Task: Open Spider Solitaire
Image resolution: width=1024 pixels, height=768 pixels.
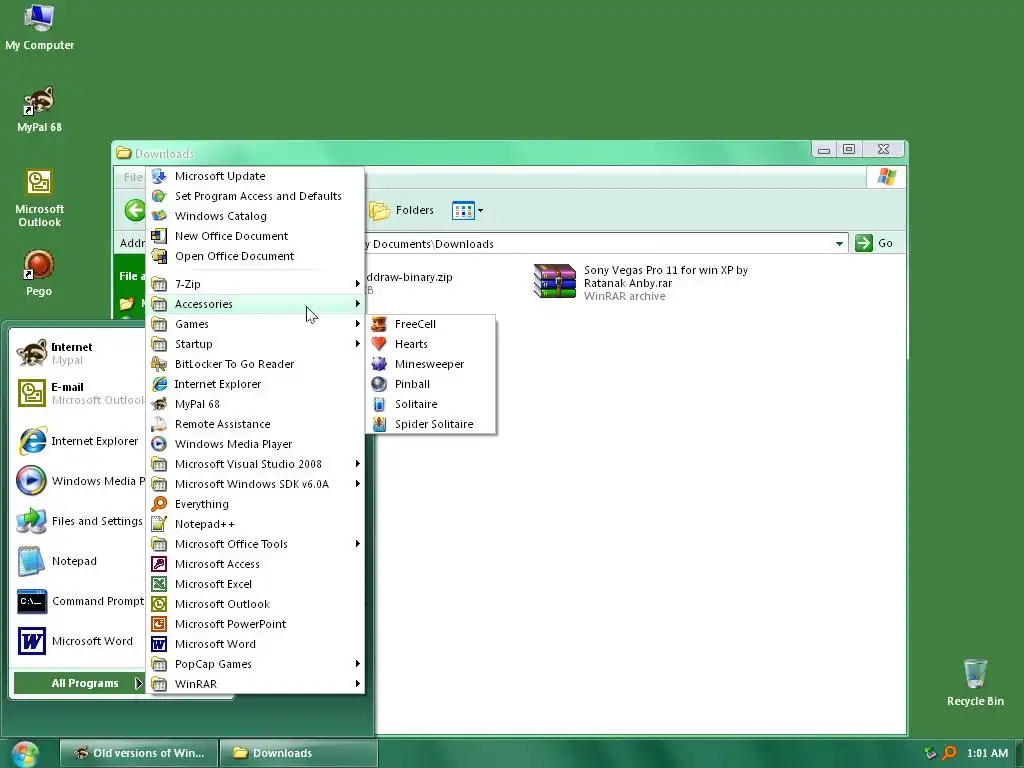Action: pyautogui.click(x=432, y=424)
